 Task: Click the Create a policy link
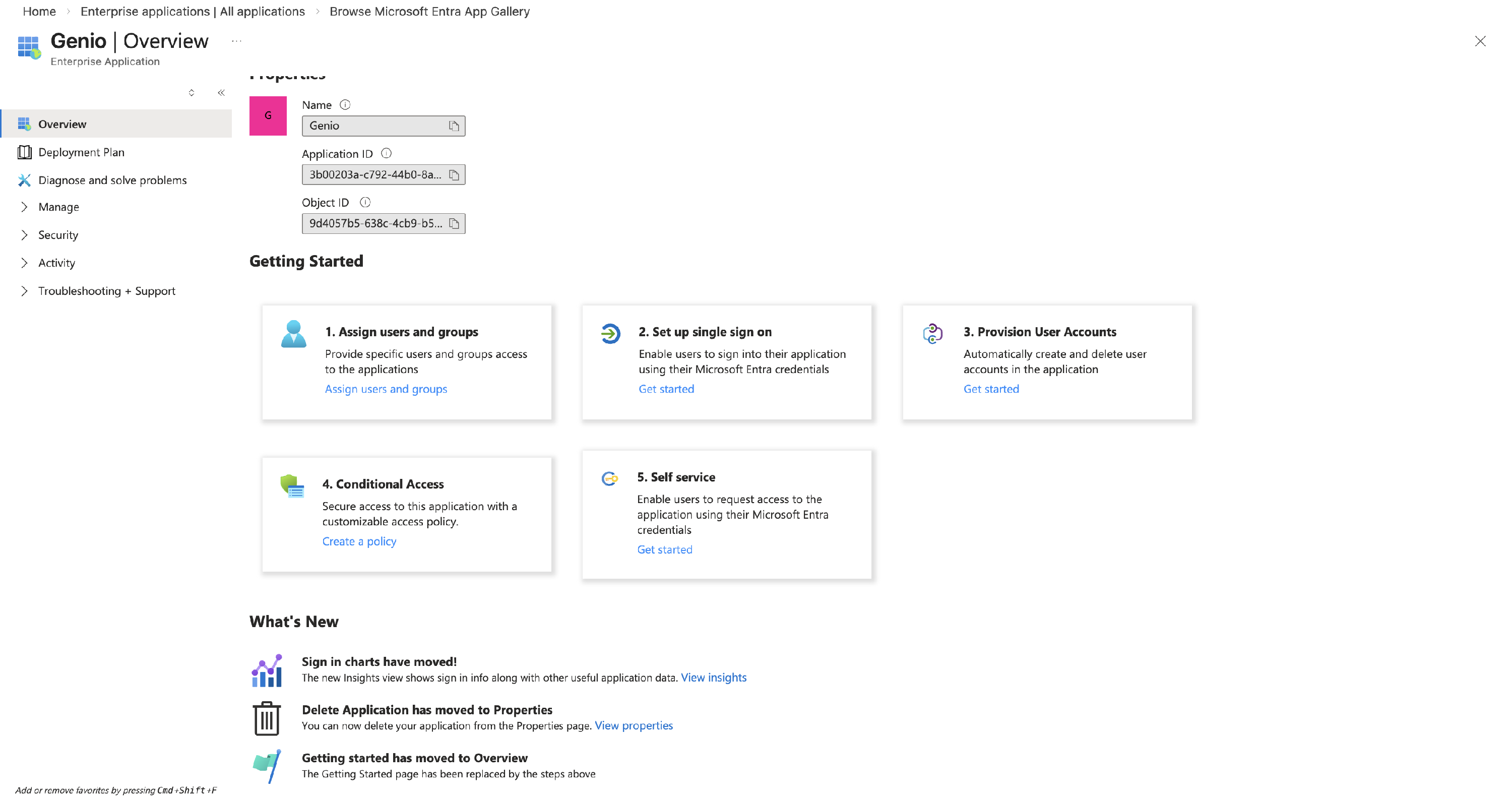click(x=359, y=541)
